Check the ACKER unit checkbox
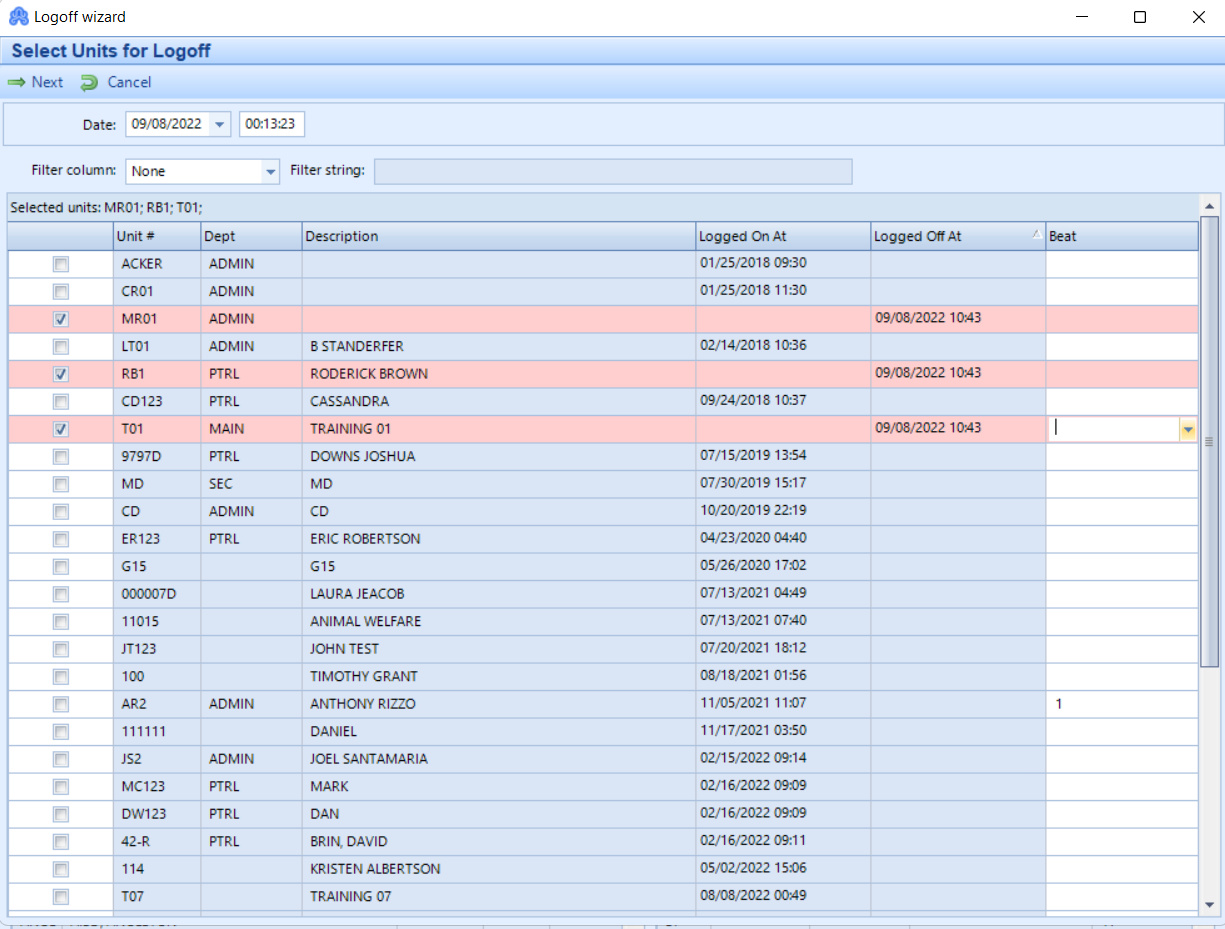Image resolution: width=1225 pixels, height=929 pixels. pos(61,264)
